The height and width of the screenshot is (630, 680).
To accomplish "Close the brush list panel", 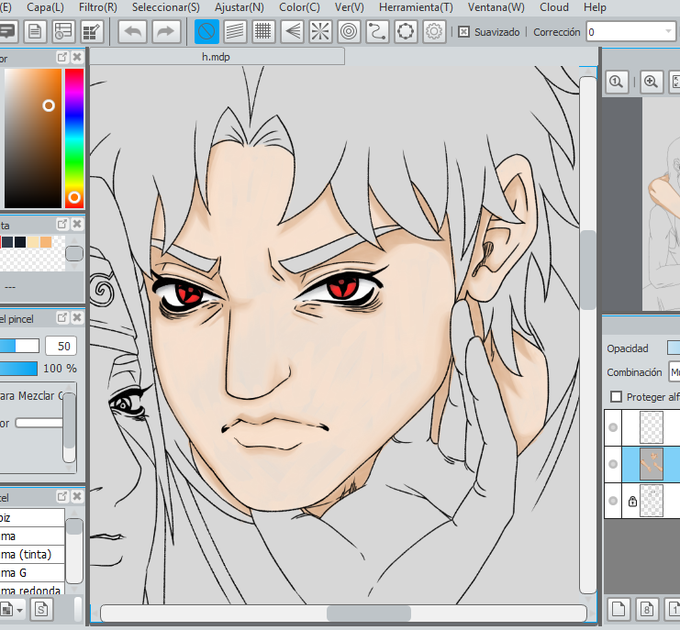I will click(77, 496).
